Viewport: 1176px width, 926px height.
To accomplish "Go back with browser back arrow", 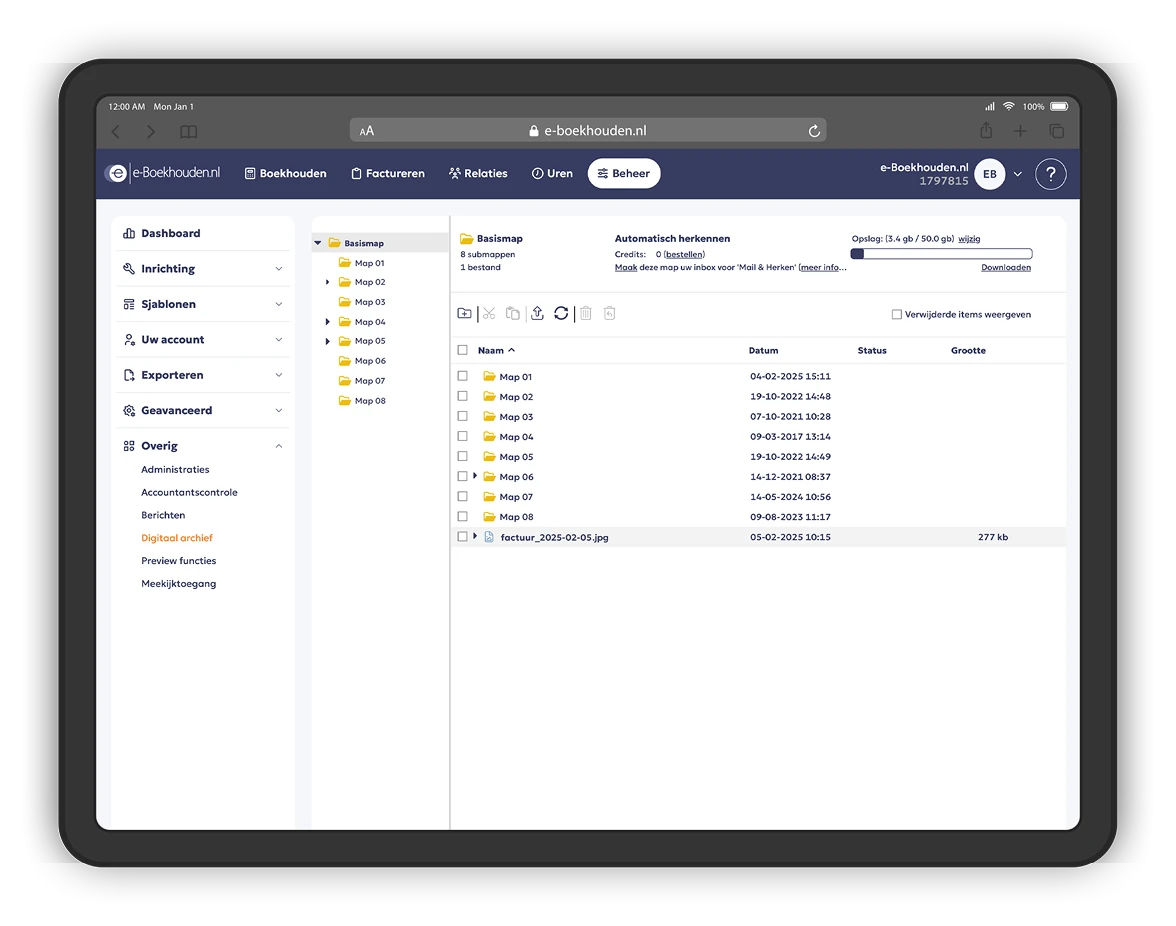I will coord(116,132).
